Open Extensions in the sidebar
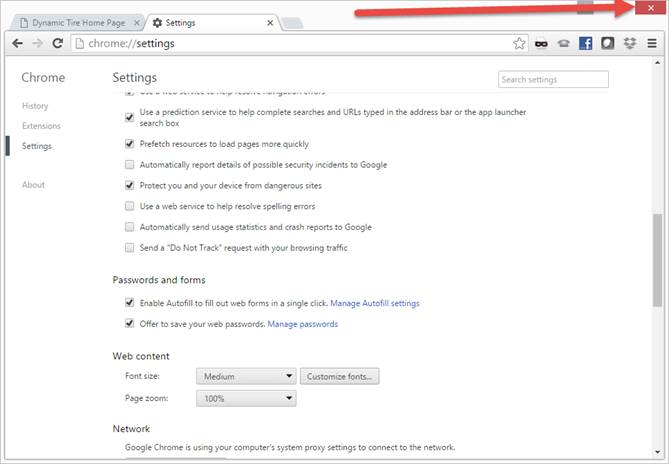The height and width of the screenshot is (464, 669). click(41, 126)
